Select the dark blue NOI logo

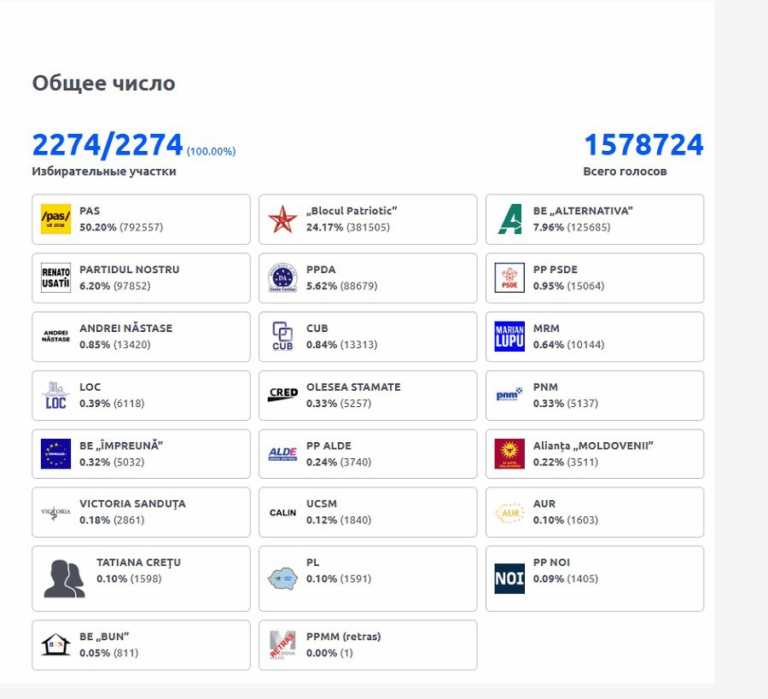509,578
